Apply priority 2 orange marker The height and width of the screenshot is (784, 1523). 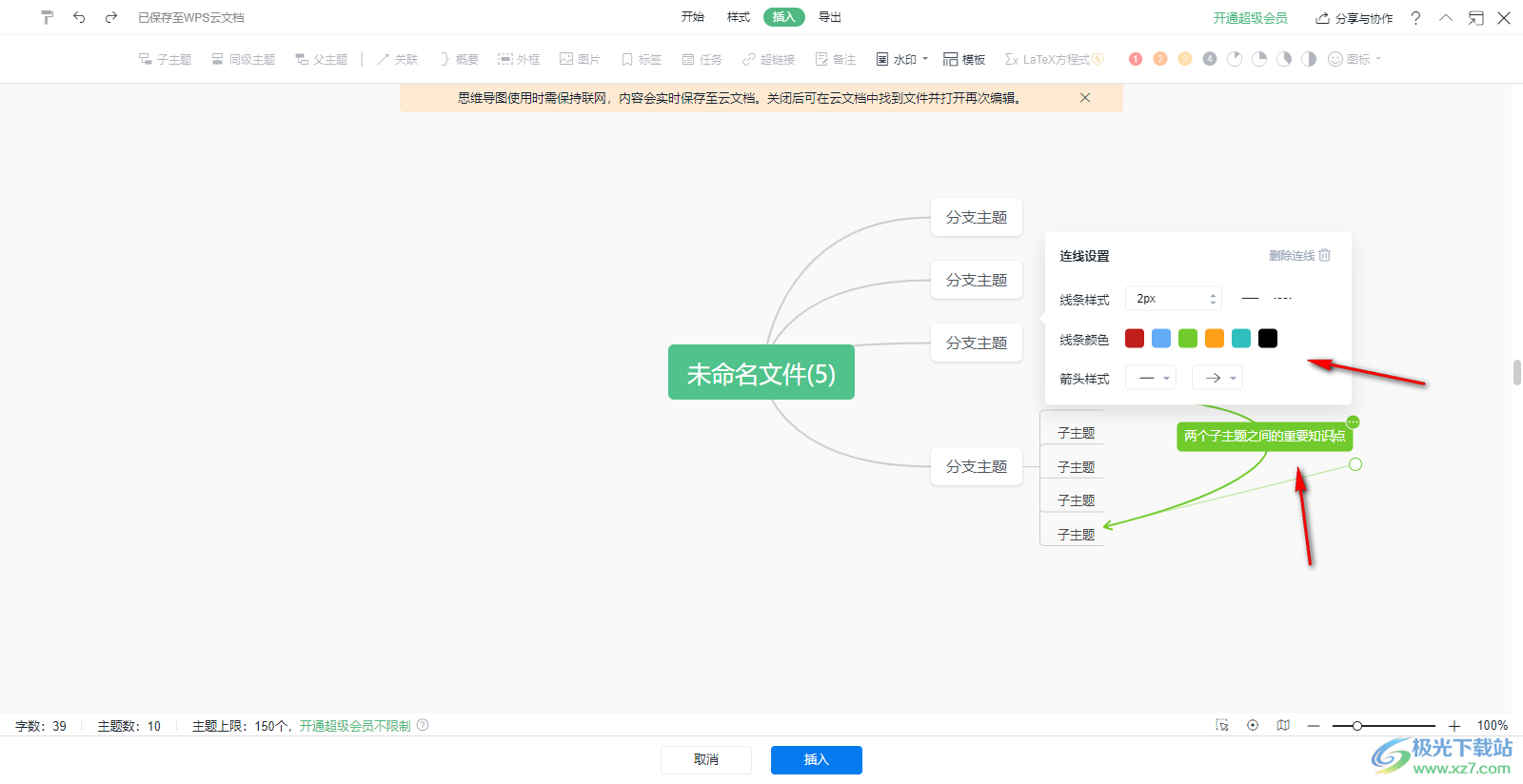[1160, 59]
